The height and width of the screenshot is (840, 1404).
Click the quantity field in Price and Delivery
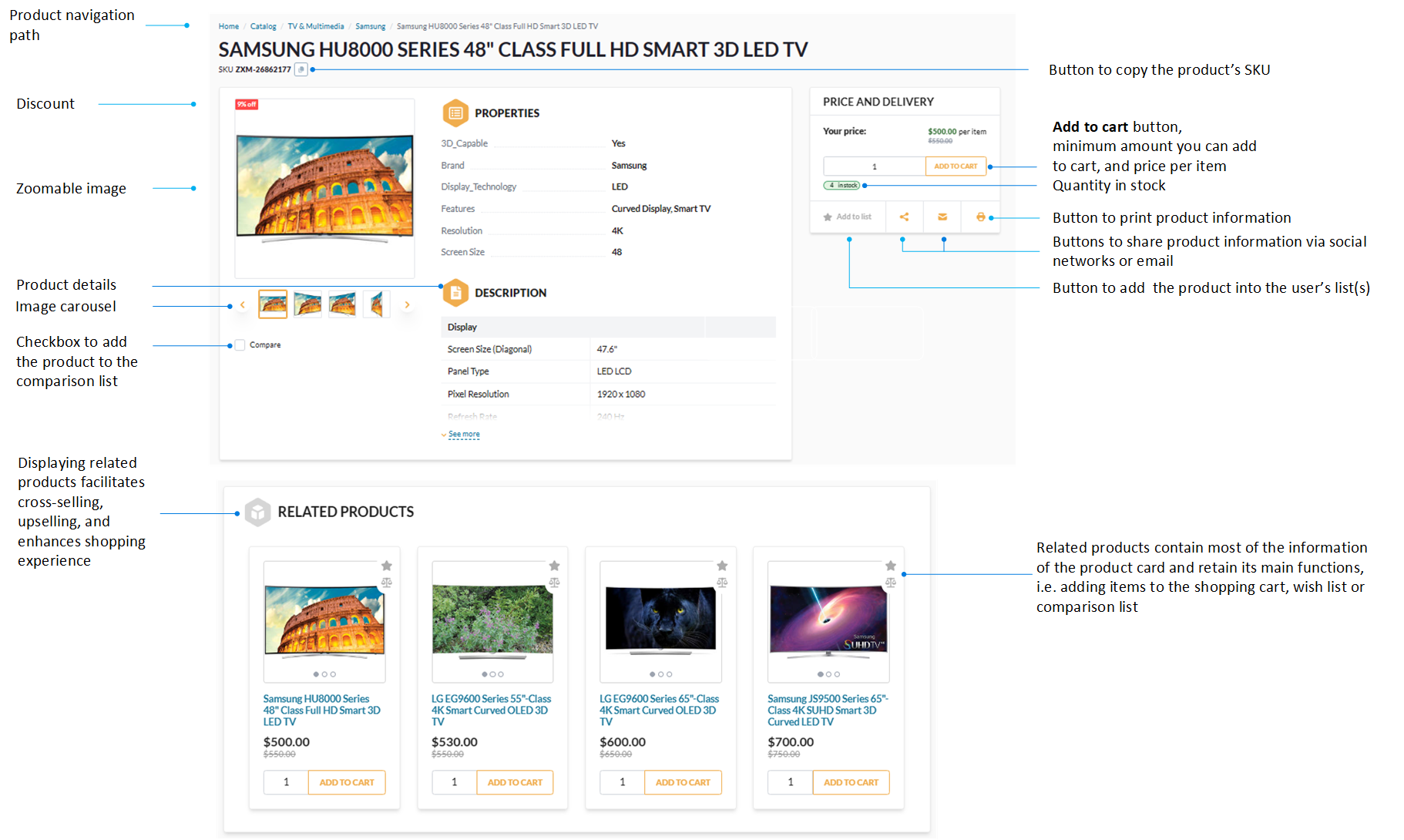[874, 166]
